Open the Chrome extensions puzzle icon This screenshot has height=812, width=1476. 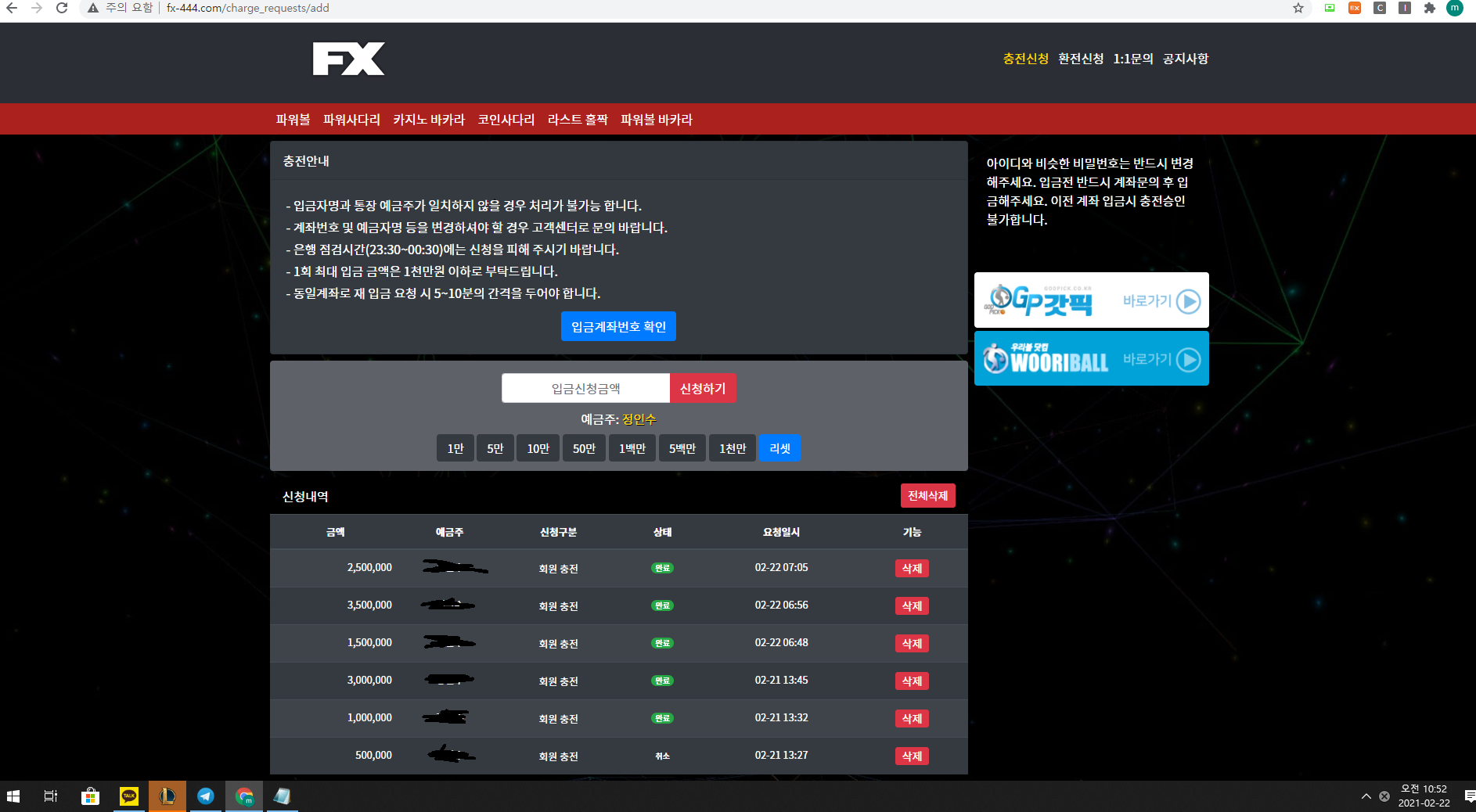1430,9
